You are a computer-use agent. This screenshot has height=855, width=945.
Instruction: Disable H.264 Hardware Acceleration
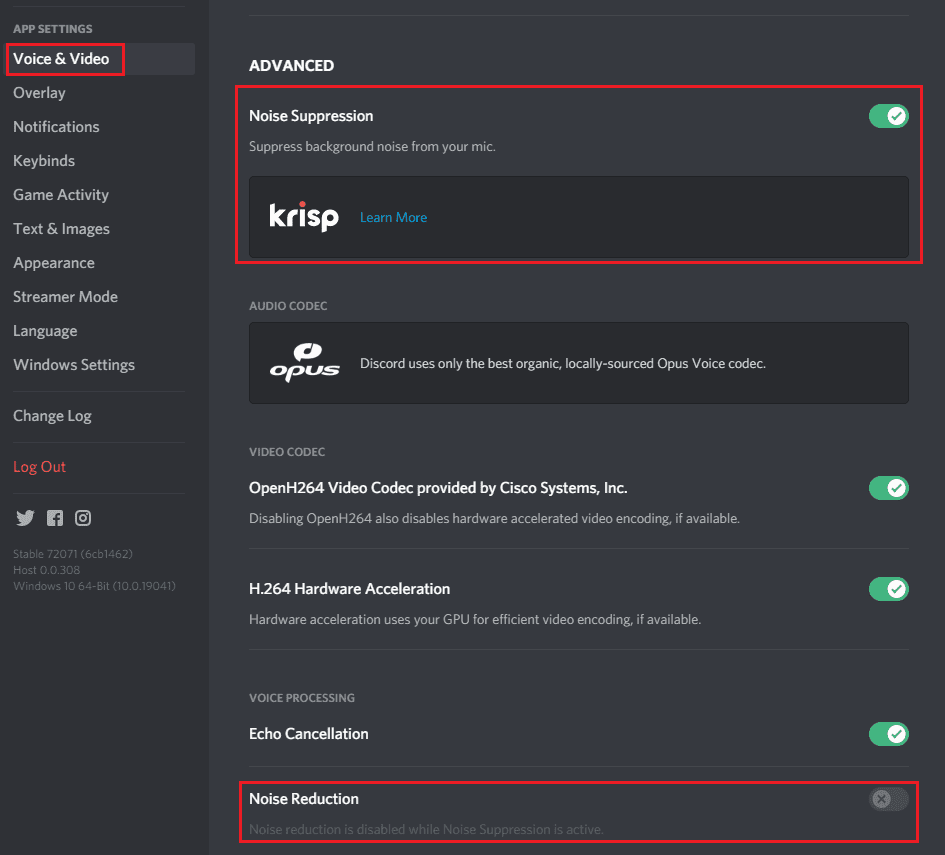tap(888, 589)
